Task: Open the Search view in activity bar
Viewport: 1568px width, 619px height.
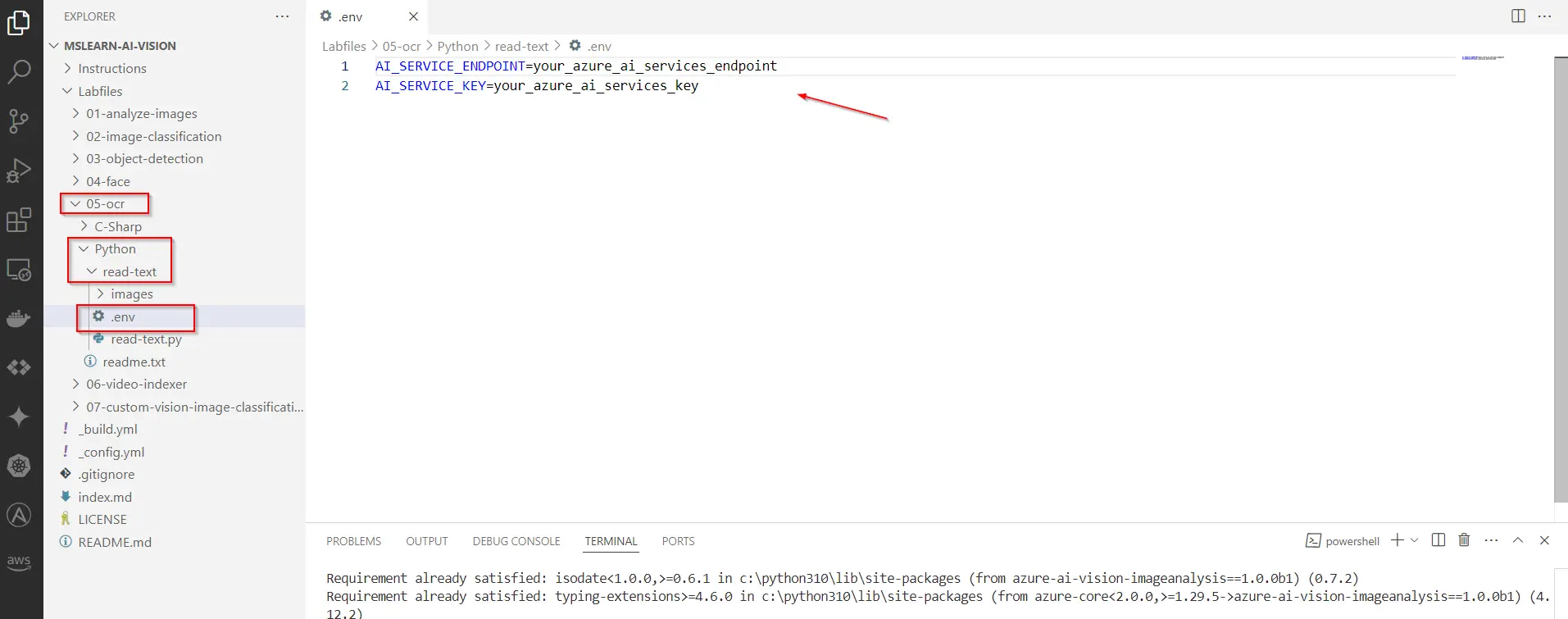Action: (x=19, y=72)
